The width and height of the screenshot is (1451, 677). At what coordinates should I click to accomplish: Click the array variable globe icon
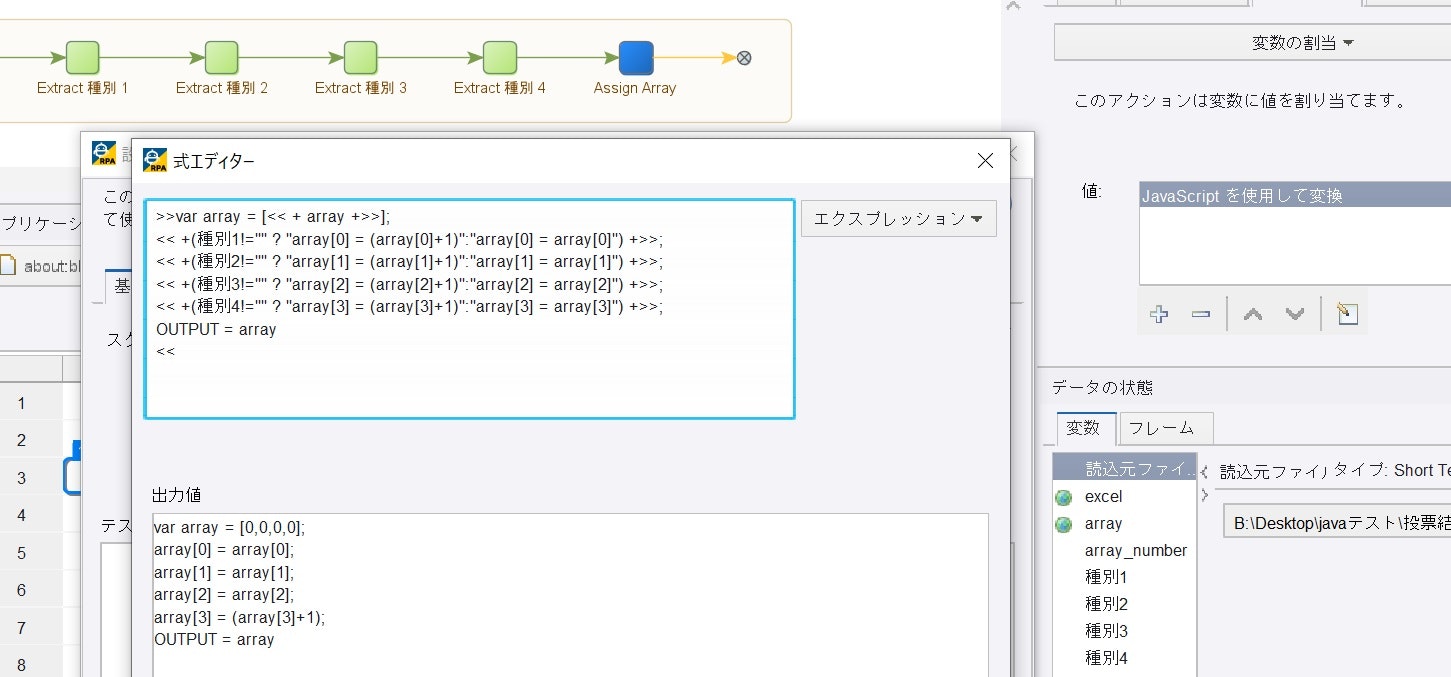point(1064,524)
